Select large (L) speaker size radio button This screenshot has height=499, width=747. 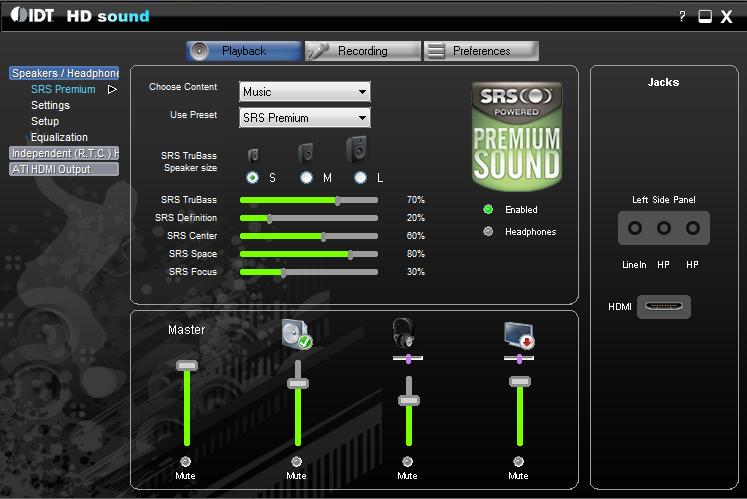click(x=361, y=178)
